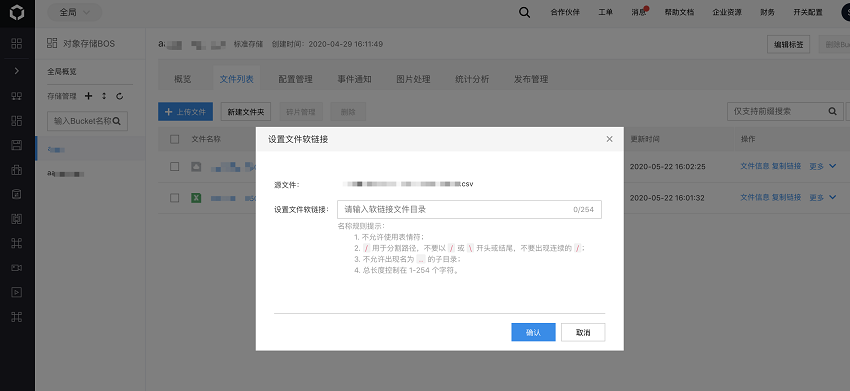Screen dimensions: 850x391
Task: Tick the checkbox of the Excel file row
Action: (175, 198)
